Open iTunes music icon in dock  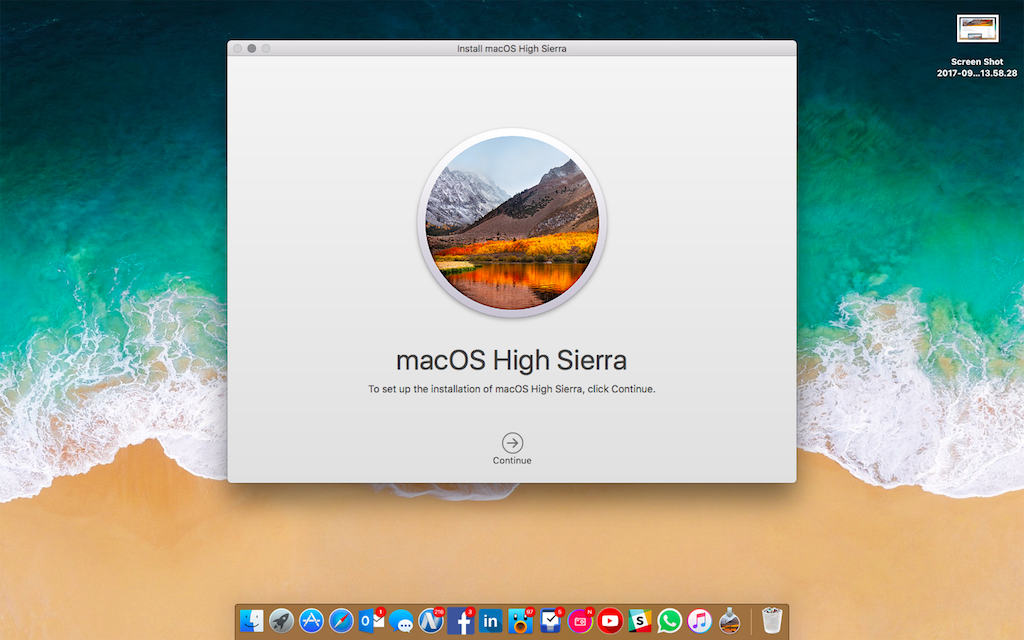[699, 621]
